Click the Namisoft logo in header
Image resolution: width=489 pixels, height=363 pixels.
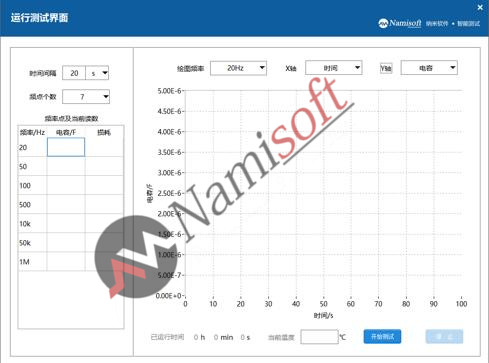400,23
